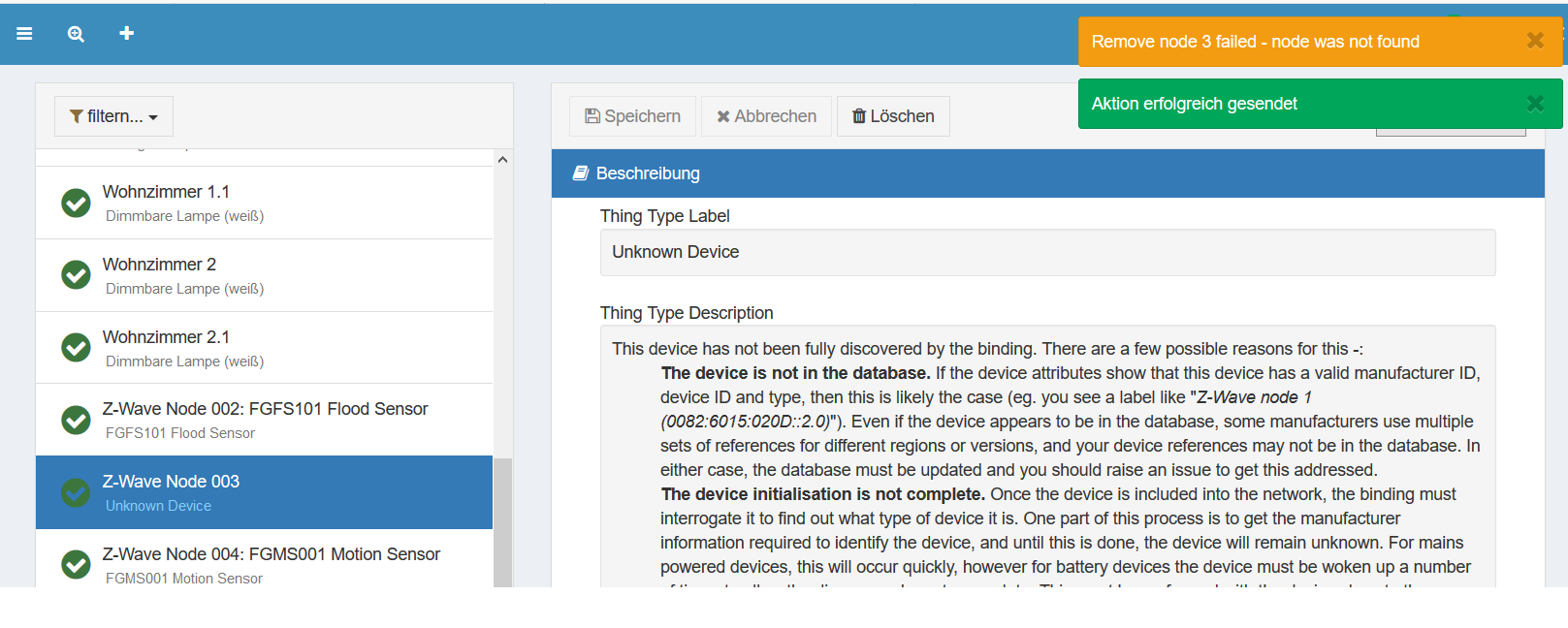Click the plus icon to add a thing

pos(126,34)
